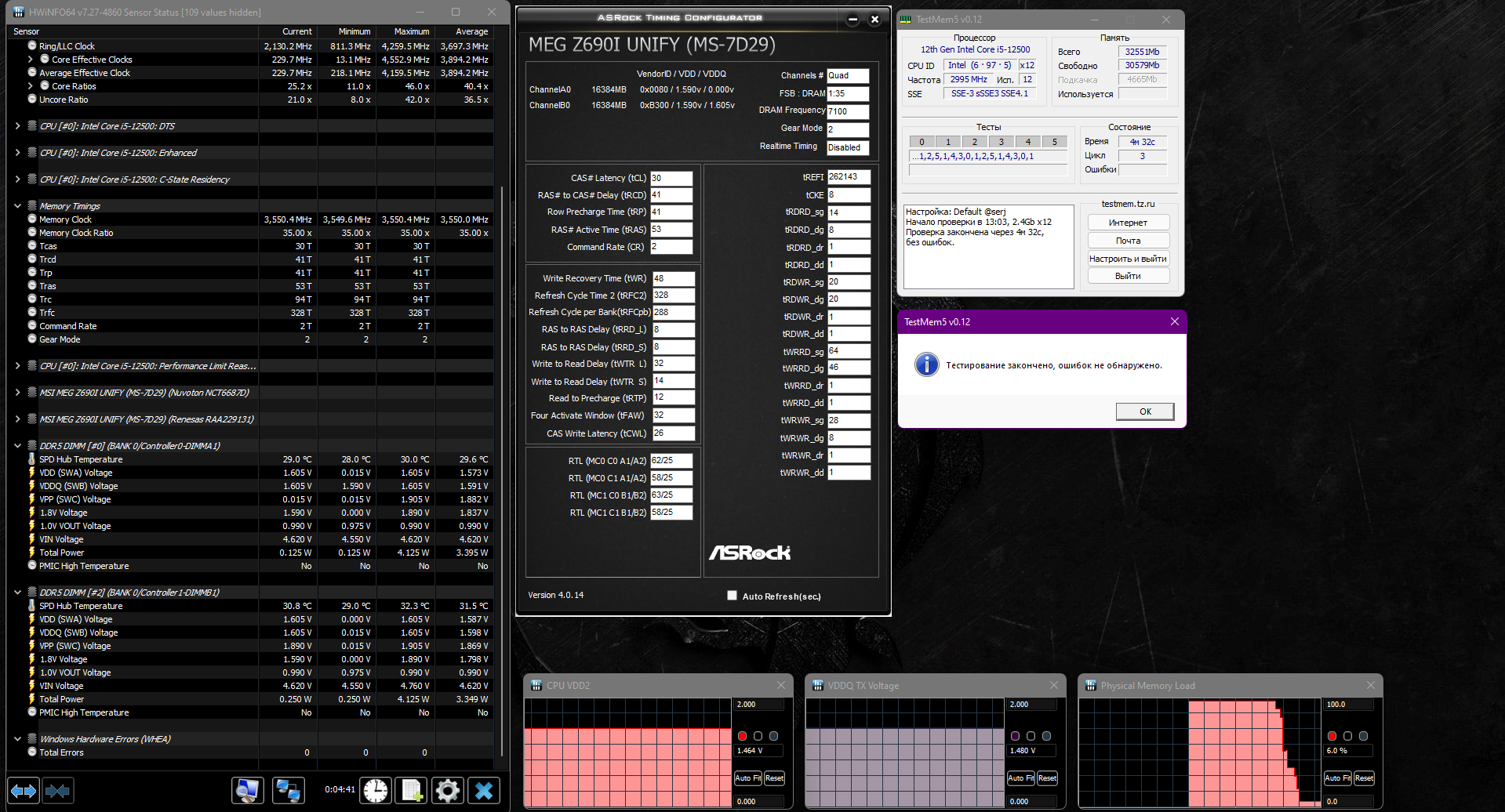Open the networked computers remote icon

[x=288, y=791]
